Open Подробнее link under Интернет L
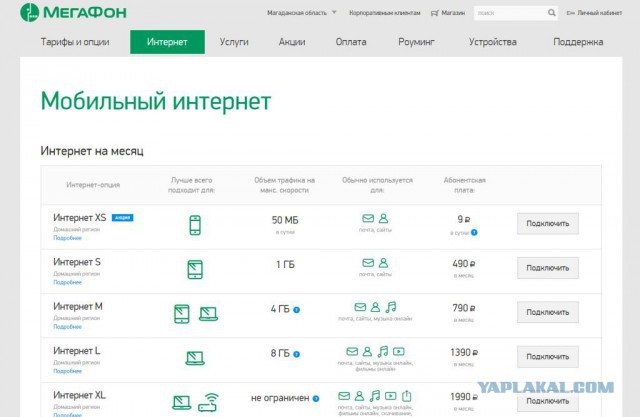 (x=67, y=371)
